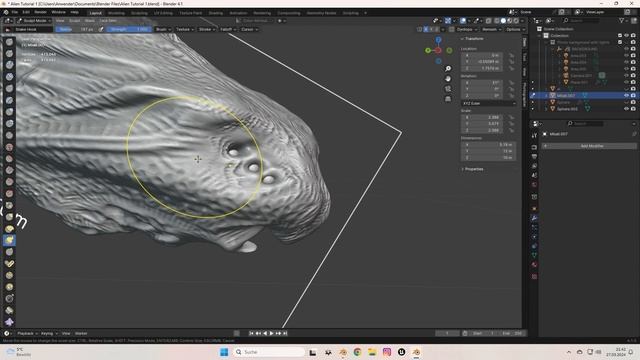Open the Tool properties tab icon

tap(534, 135)
